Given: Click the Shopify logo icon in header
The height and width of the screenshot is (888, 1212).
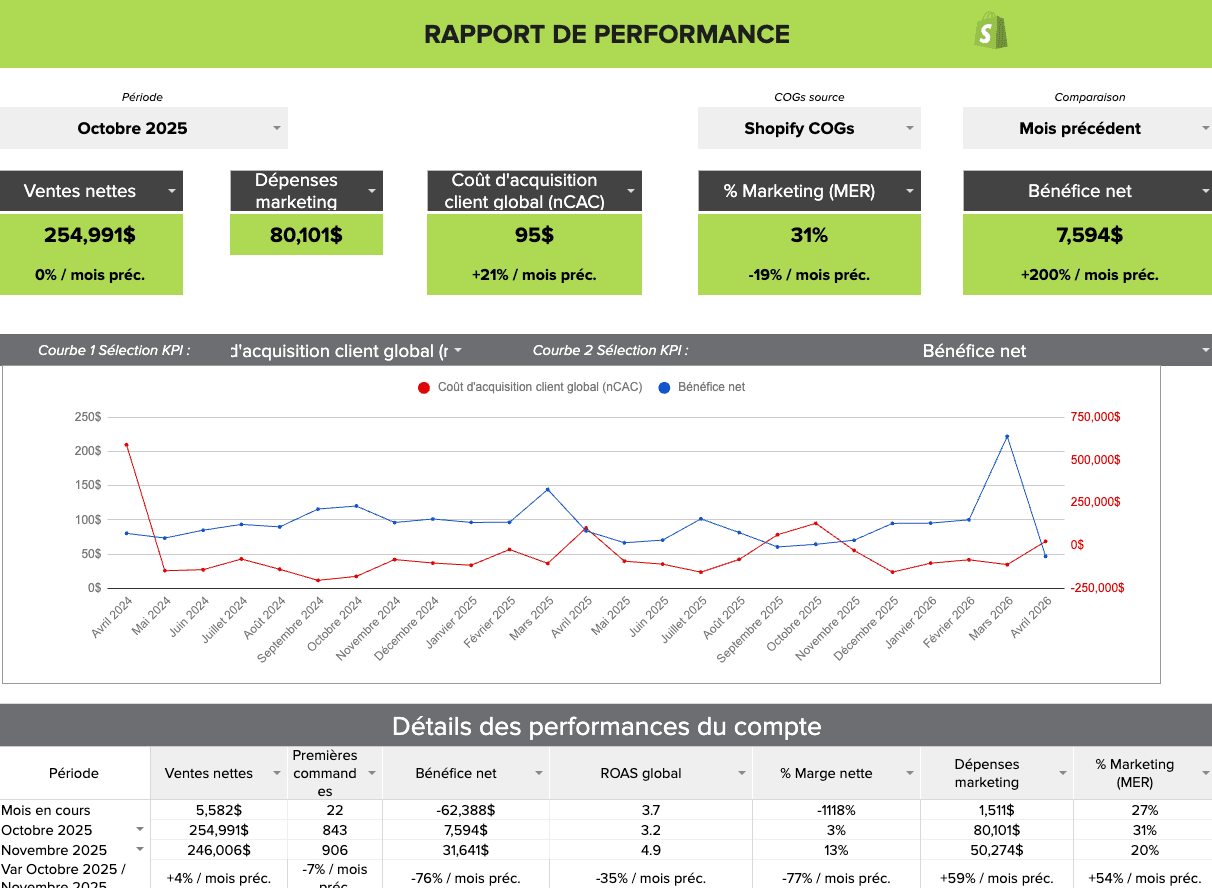Looking at the screenshot, I should pyautogui.click(x=990, y=33).
